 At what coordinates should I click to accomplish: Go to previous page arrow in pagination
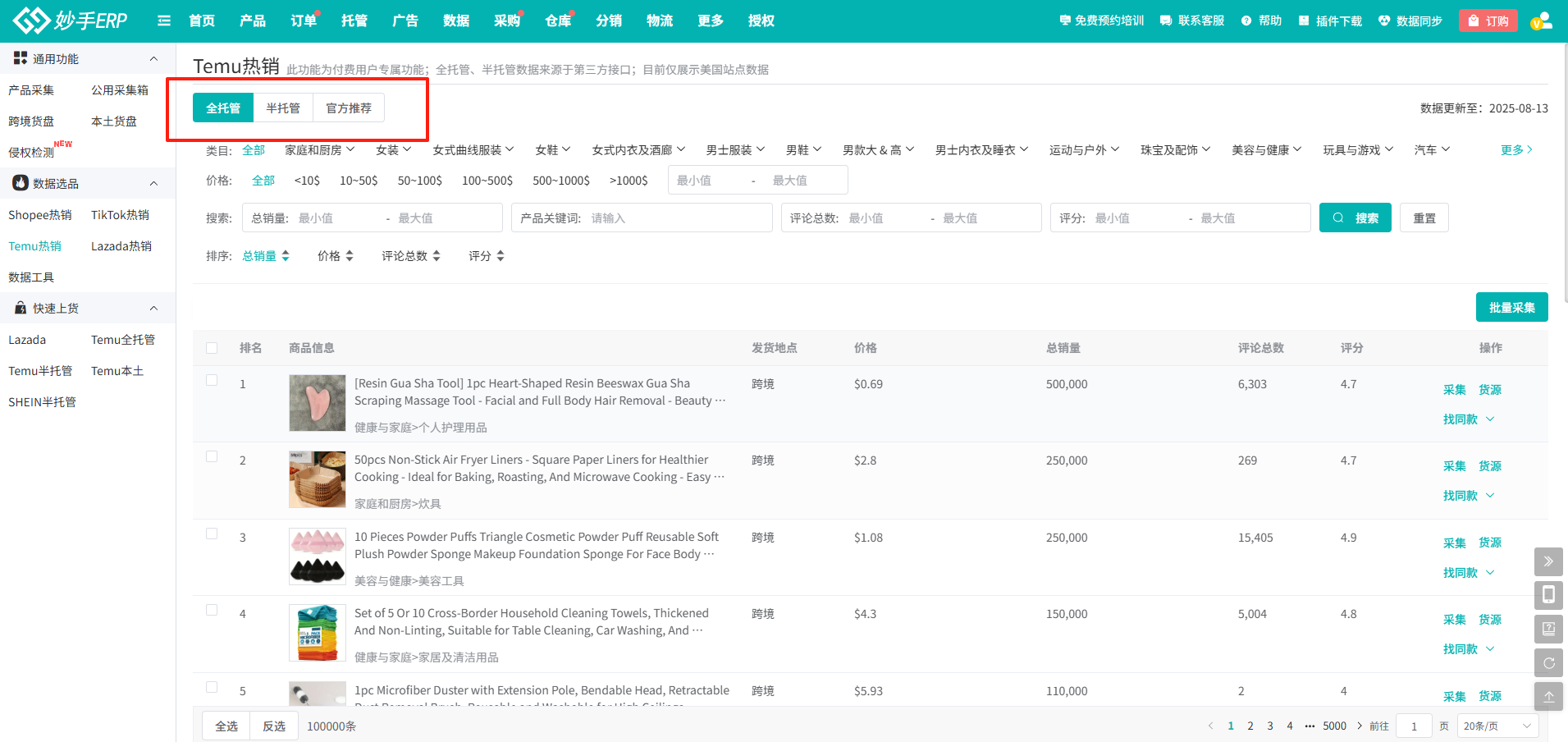1210,726
